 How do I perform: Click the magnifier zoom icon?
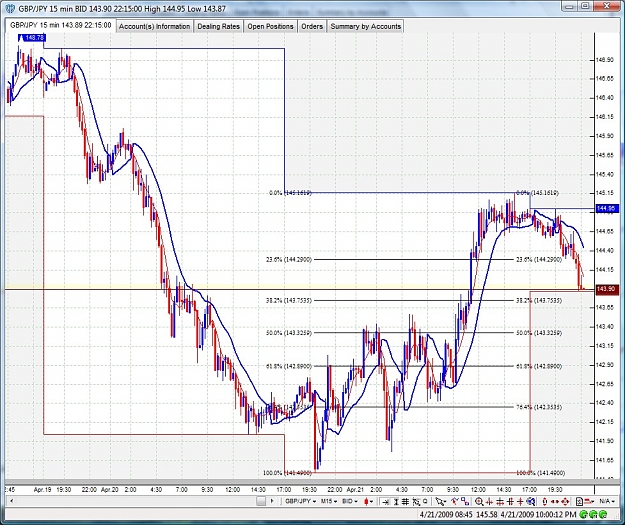point(480,501)
